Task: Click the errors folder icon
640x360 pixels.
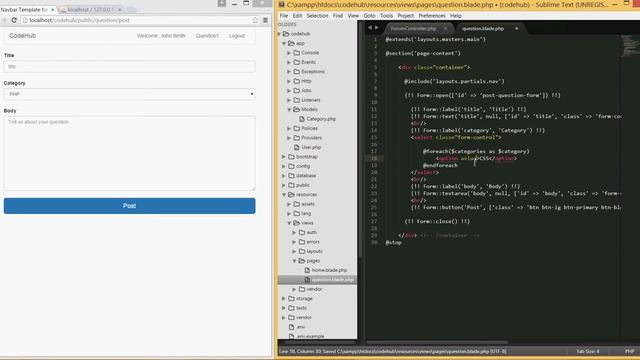Action: coord(302,242)
